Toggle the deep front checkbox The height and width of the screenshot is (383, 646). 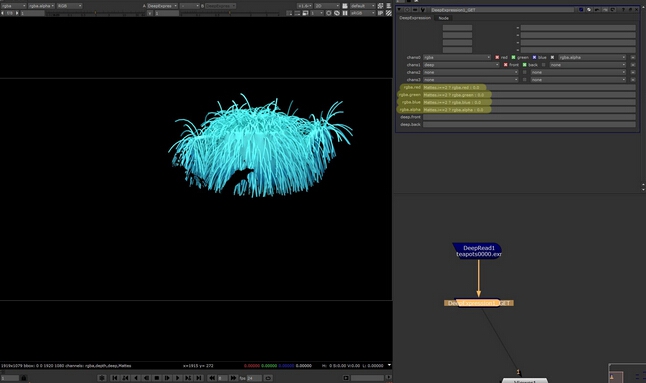coord(506,65)
